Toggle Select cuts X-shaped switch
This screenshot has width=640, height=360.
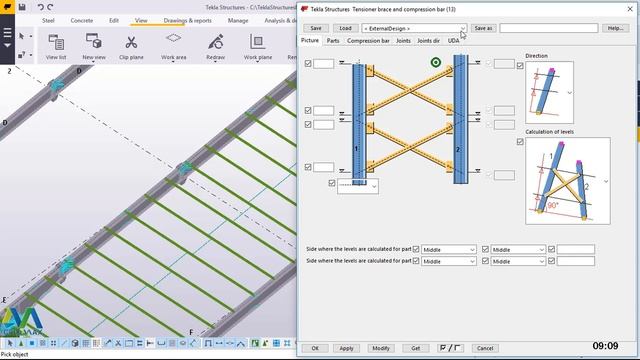point(118,343)
